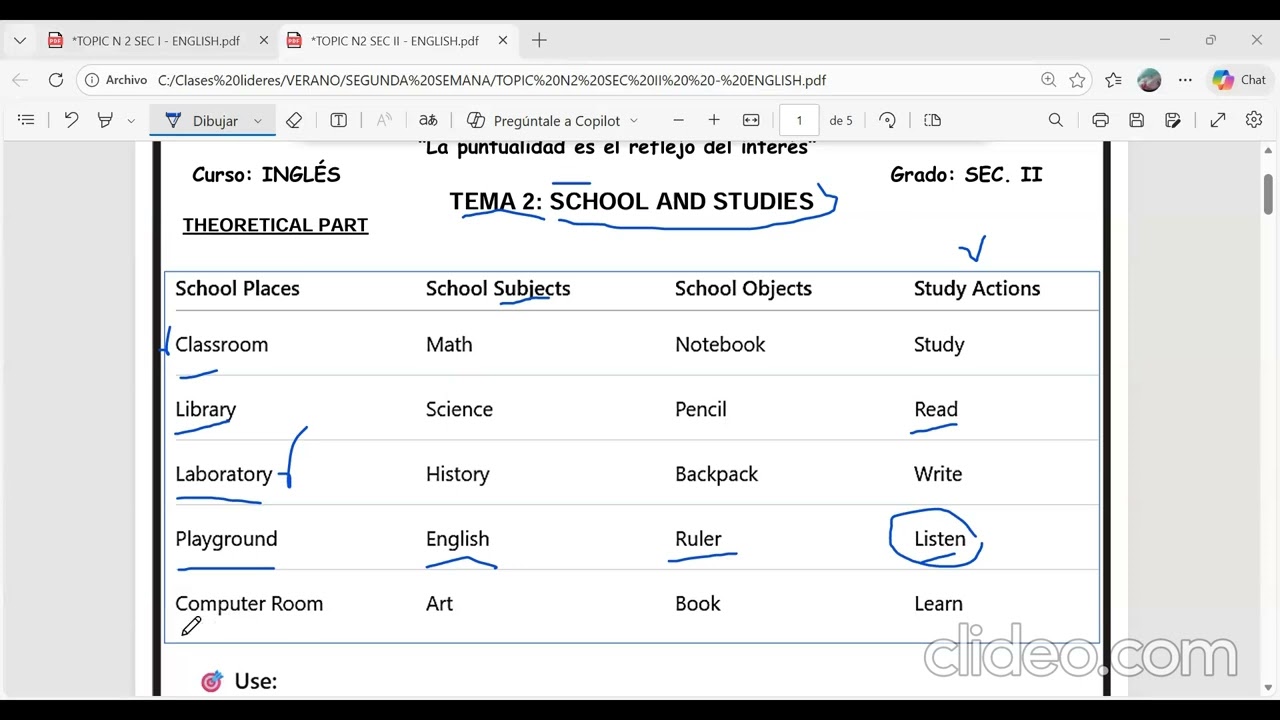Open Copilot Chat panel
Image resolution: width=1280 pixels, height=720 pixels.
(1239, 80)
